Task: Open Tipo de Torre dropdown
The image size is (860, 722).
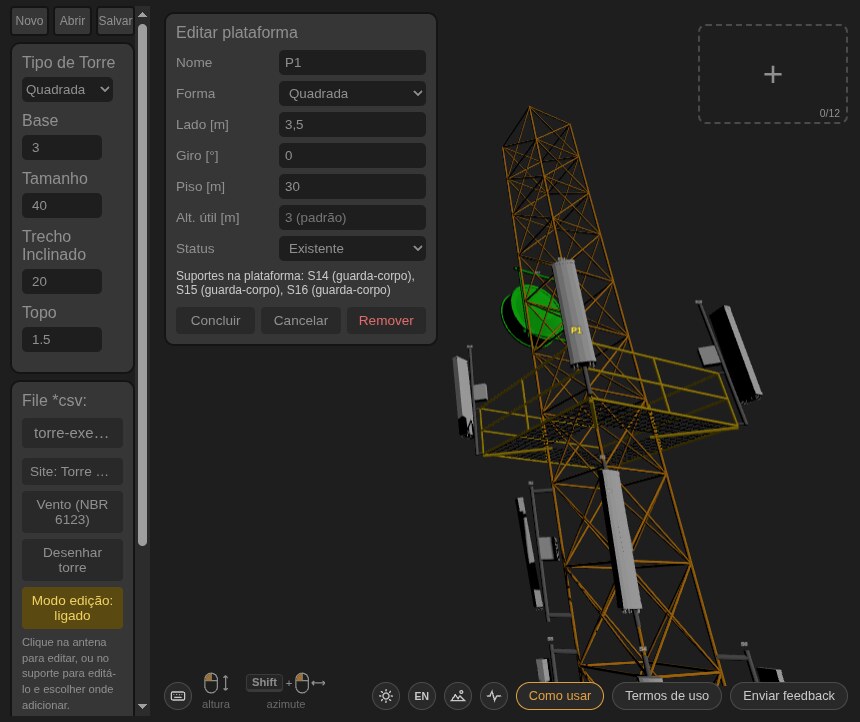Action: coord(67,89)
